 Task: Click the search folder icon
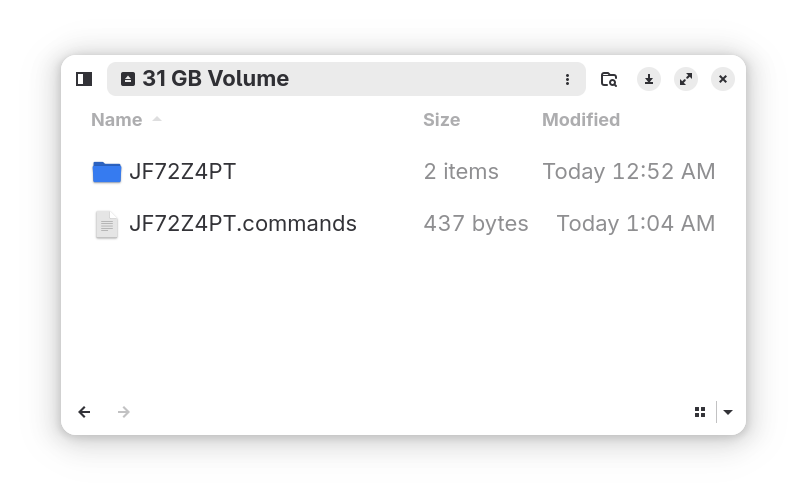click(x=609, y=79)
